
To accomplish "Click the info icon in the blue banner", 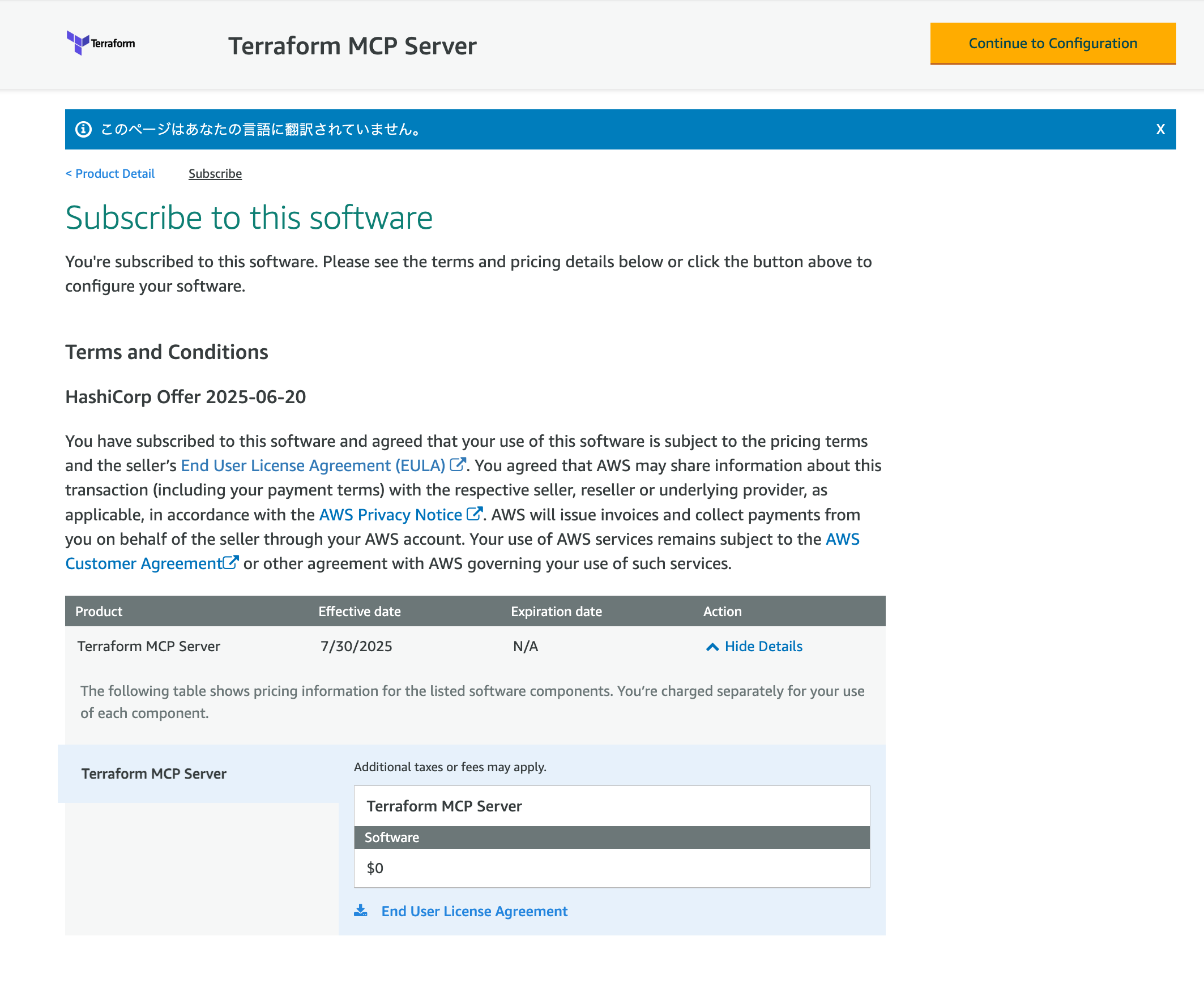I will [83, 130].
